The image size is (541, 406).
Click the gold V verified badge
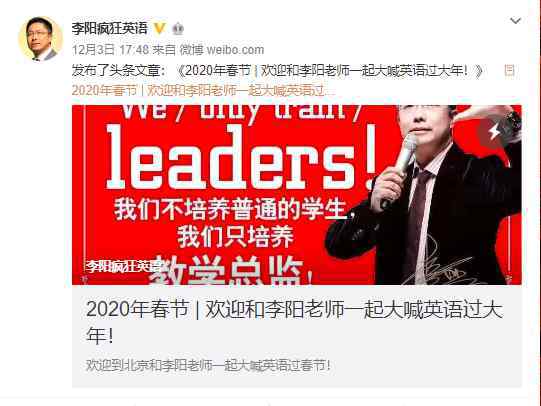click(x=159, y=29)
